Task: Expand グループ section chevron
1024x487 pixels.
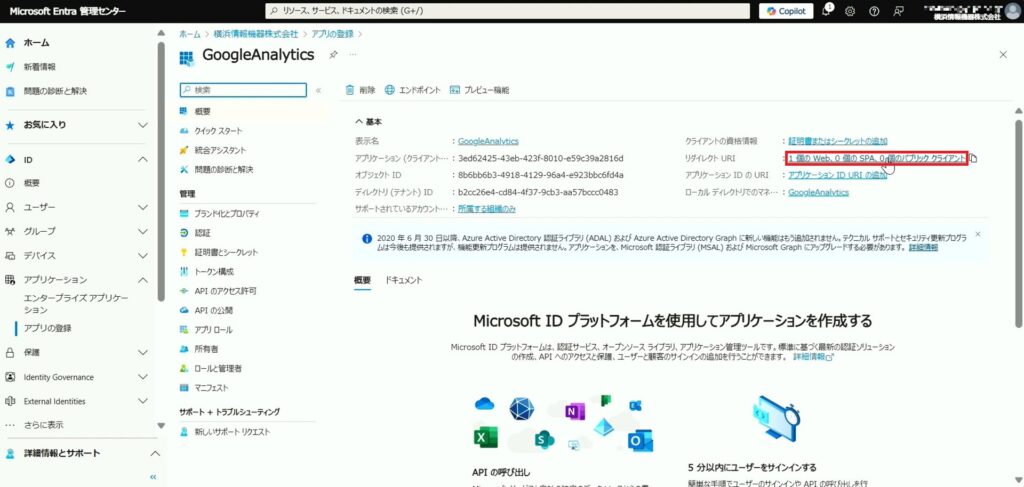Action: point(143,231)
